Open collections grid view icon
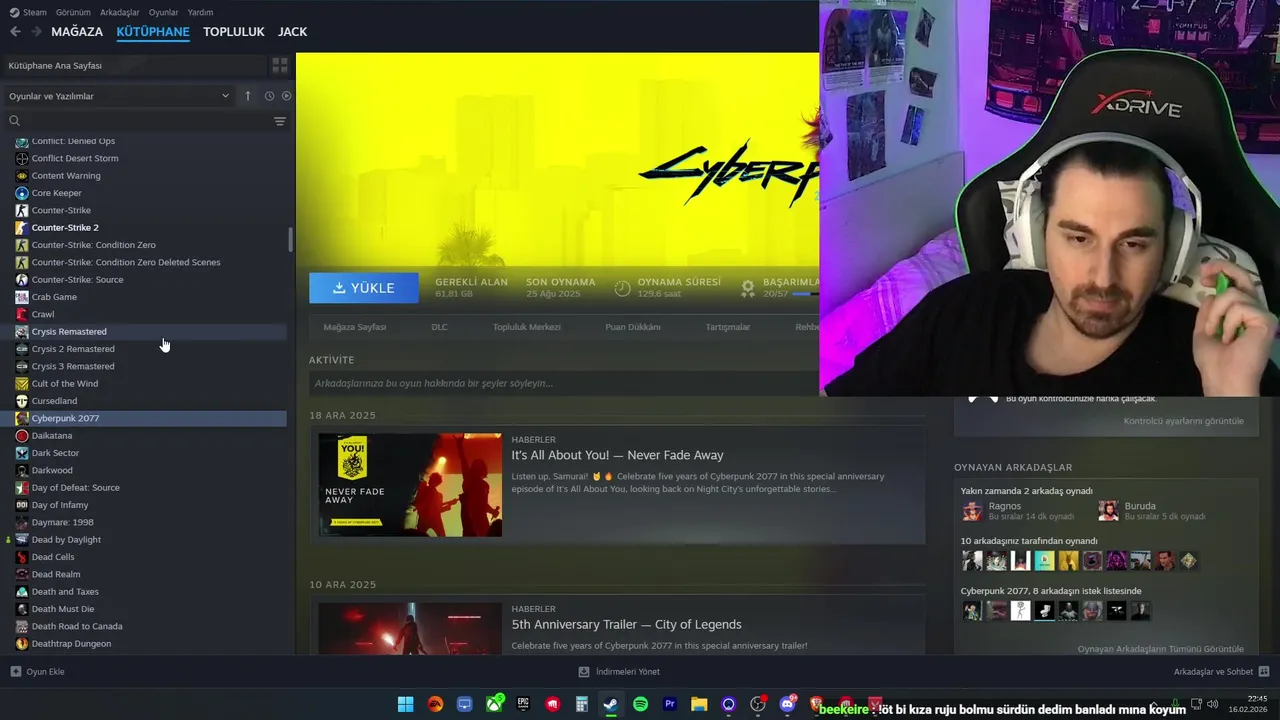1280x720 pixels. [x=280, y=65]
